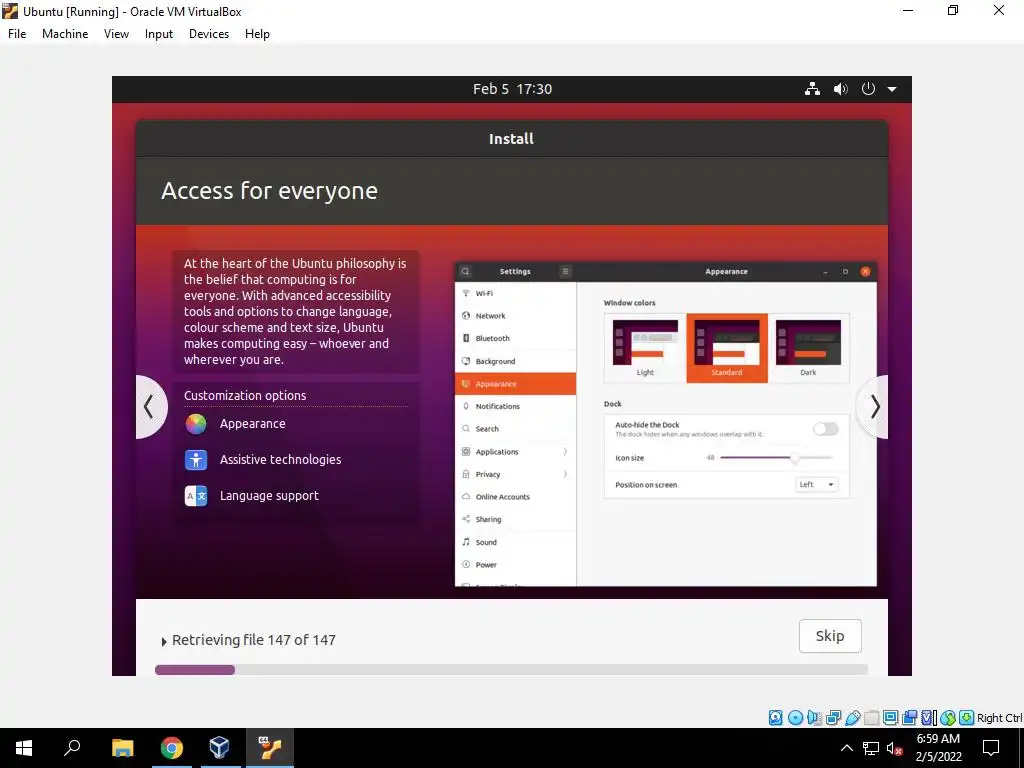Select the Dark window color thumbnail
The height and width of the screenshot is (768, 1024).
808,347
